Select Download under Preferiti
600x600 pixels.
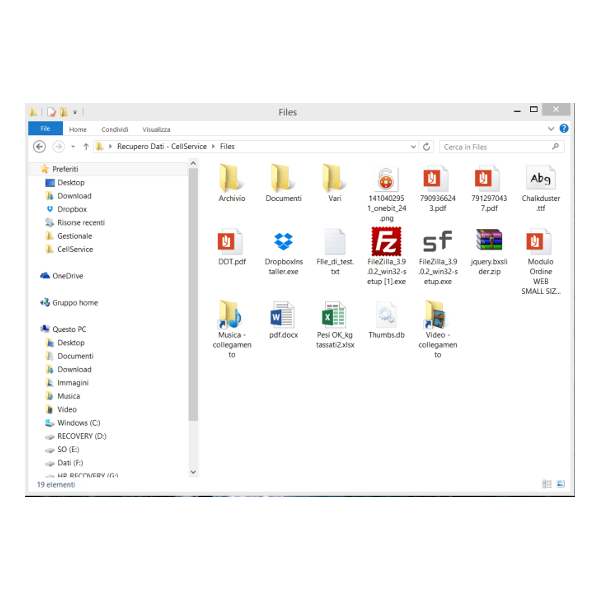[74, 196]
